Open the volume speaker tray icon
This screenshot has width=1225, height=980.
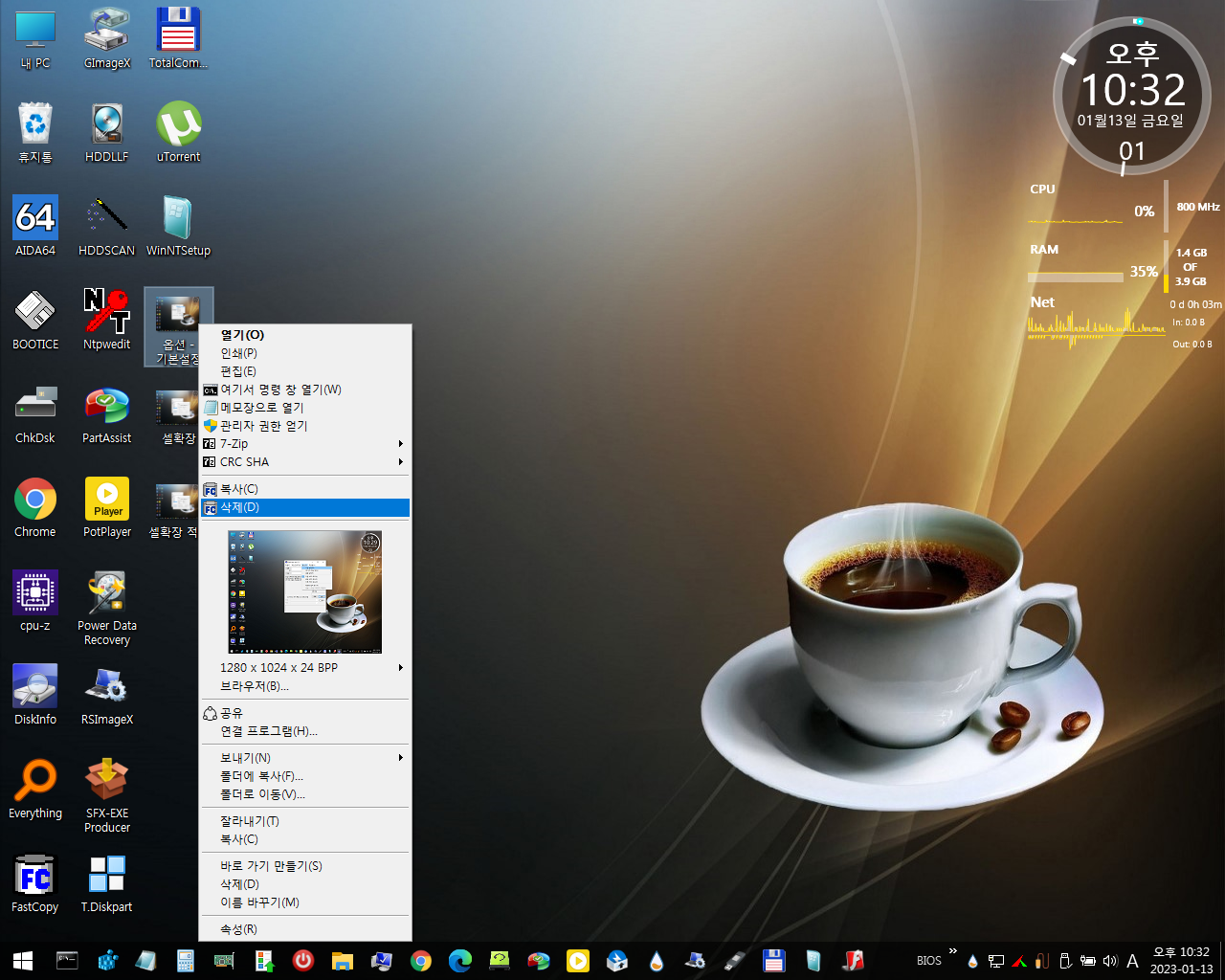pos(1110,961)
